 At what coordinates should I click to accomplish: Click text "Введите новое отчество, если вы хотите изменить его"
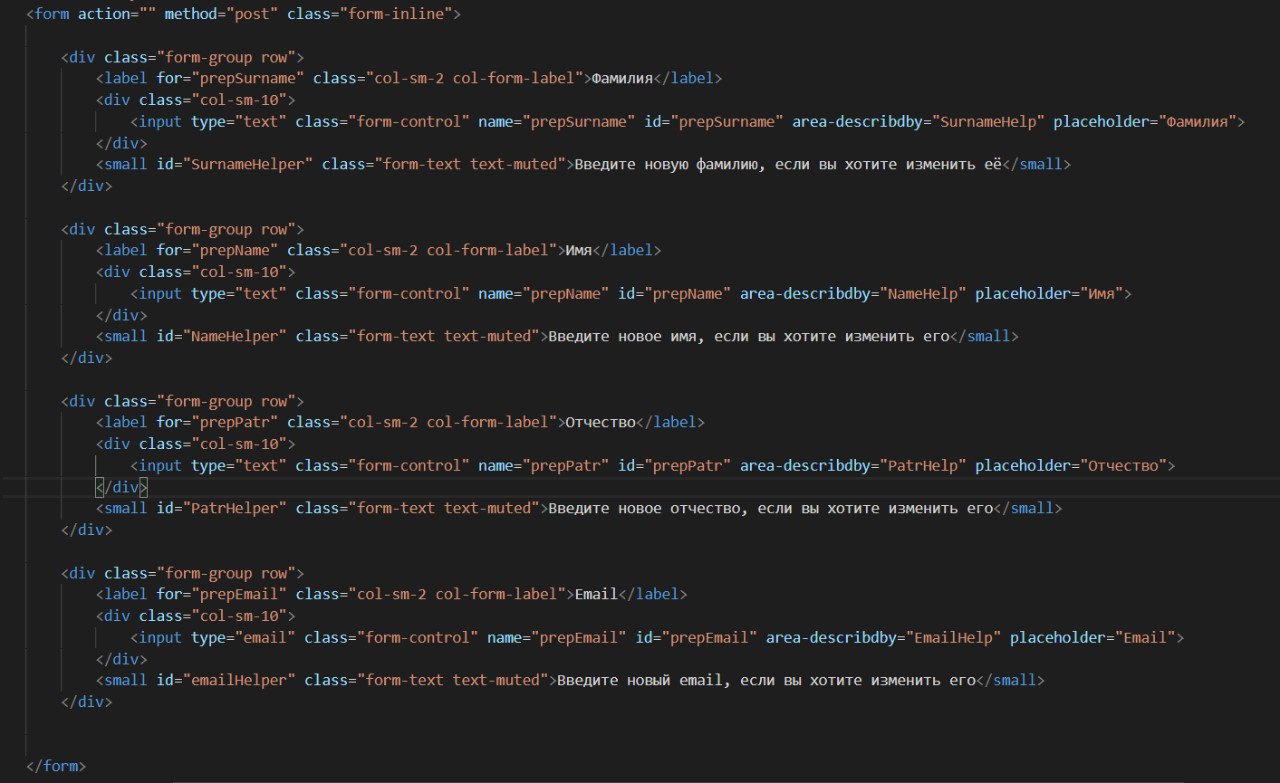pos(771,508)
